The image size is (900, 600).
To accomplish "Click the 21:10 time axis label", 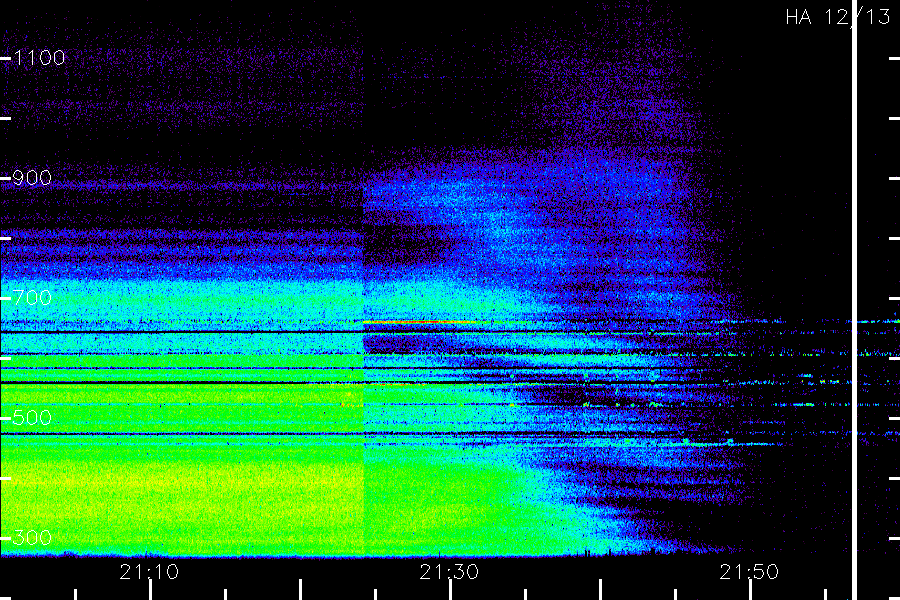I will [x=149, y=572].
